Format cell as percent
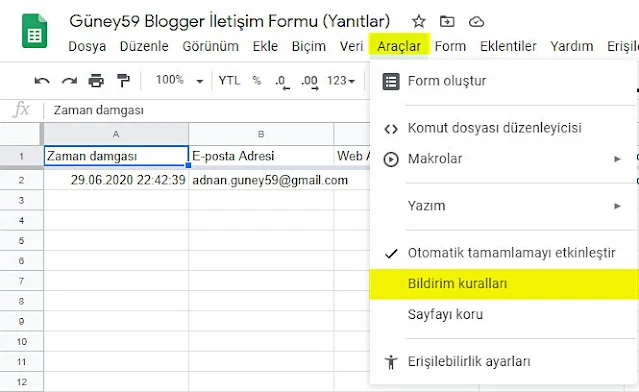 pyautogui.click(x=256, y=80)
